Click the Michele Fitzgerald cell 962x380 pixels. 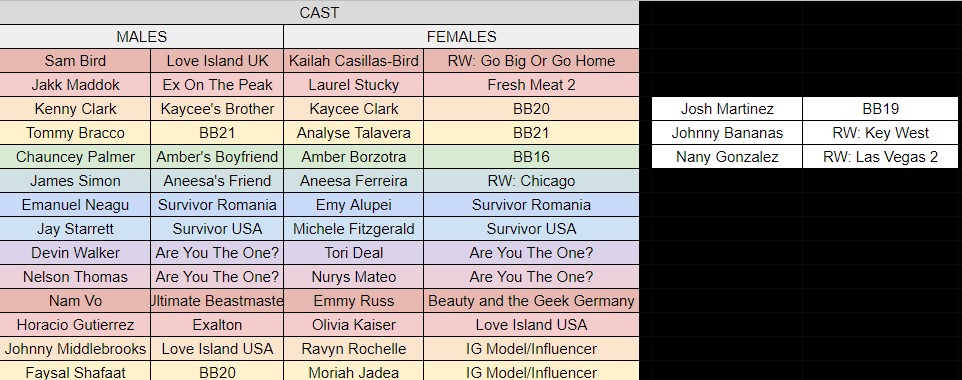pyautogui.click(x=353, y=229)
